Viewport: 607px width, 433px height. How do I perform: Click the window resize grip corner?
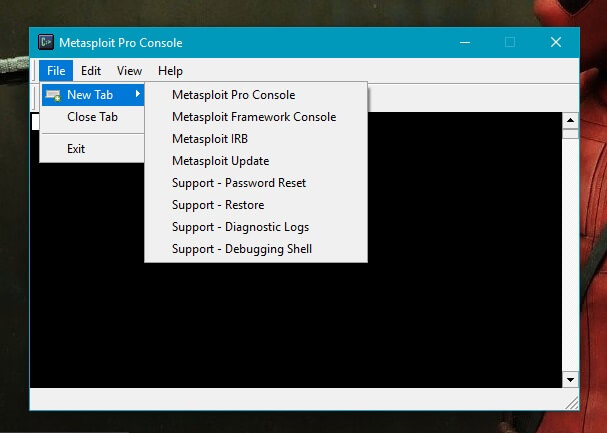click(572, 403)
